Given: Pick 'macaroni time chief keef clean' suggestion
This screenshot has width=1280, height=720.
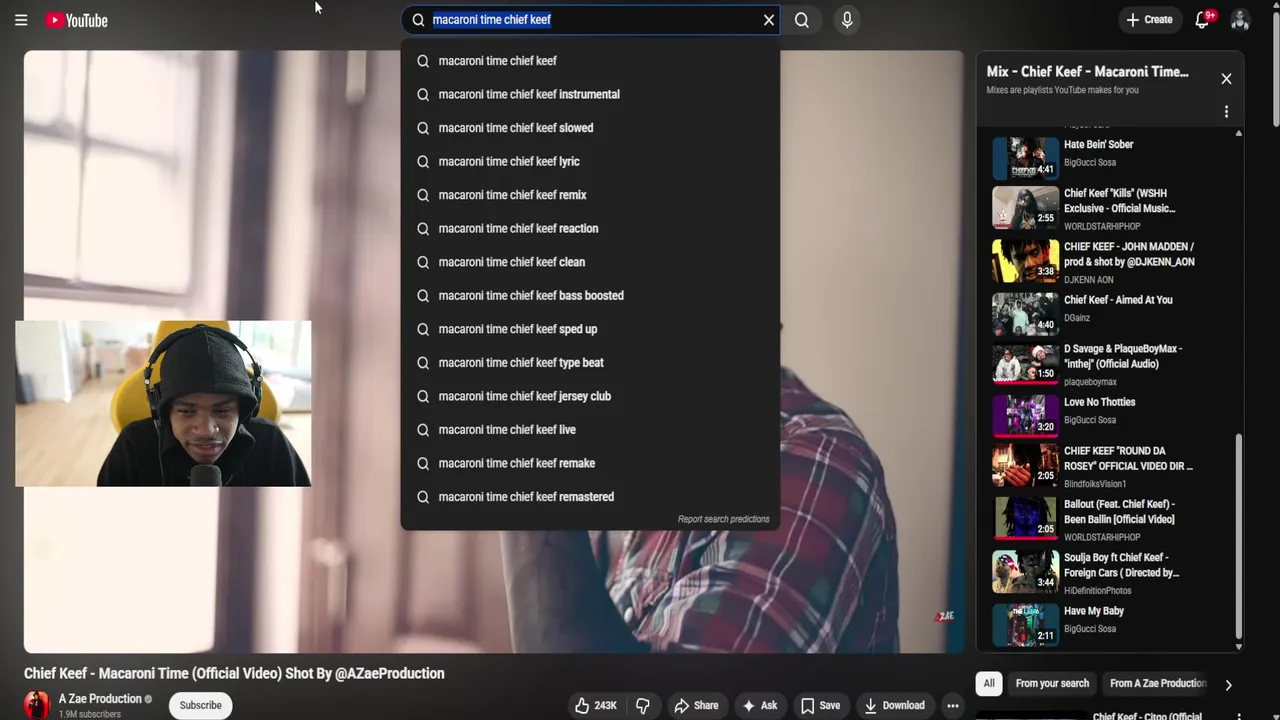Looking at the screenshot, I should point(590,262).
